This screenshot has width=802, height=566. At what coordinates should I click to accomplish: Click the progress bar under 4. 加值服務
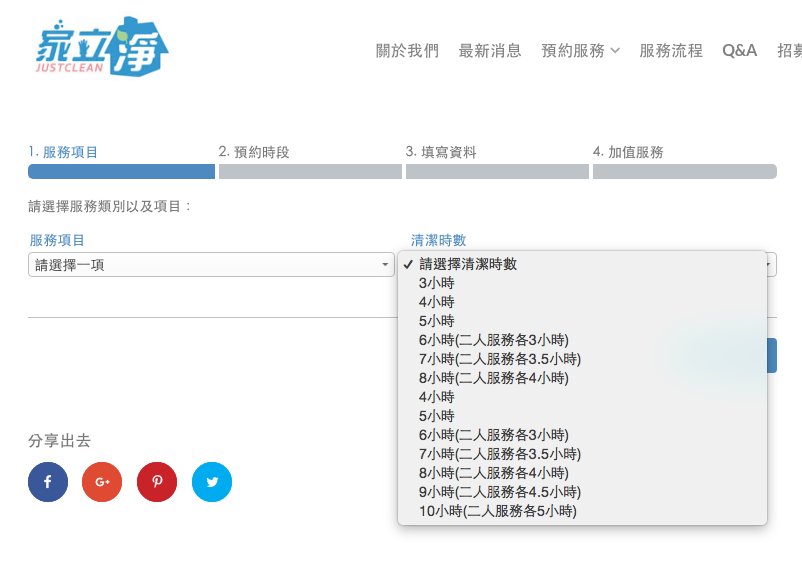coord(684,172)
